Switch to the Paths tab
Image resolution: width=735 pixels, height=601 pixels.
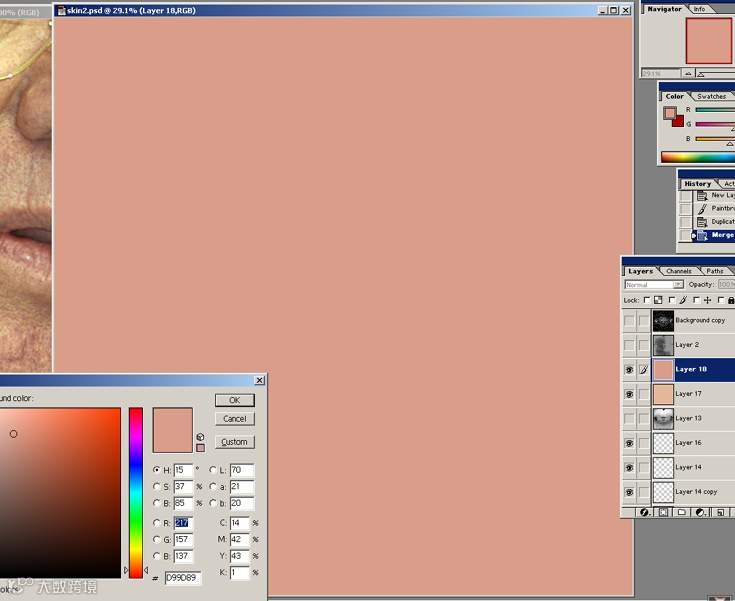[x=714, y=271]
